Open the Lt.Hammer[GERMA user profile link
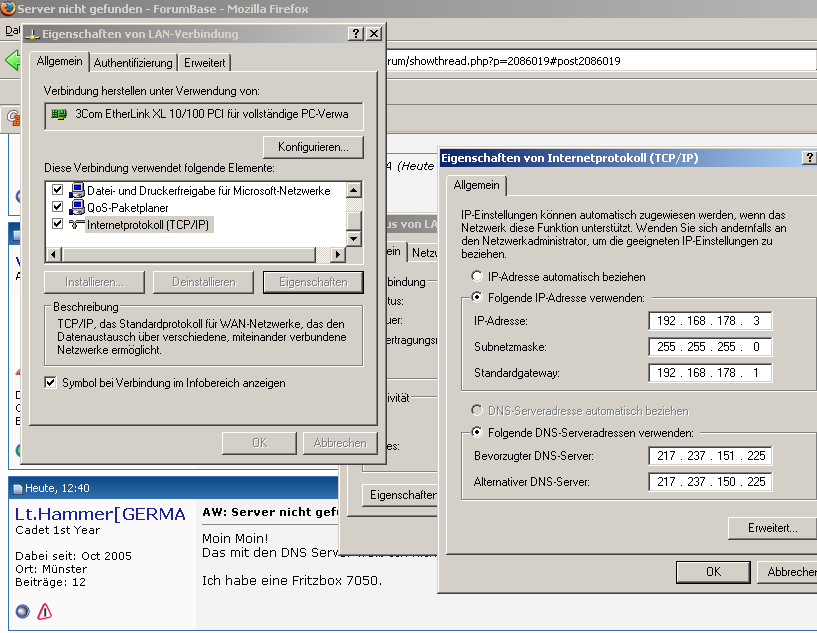The width and height of the screenshot is (817, 633). [x=100, y=514]
